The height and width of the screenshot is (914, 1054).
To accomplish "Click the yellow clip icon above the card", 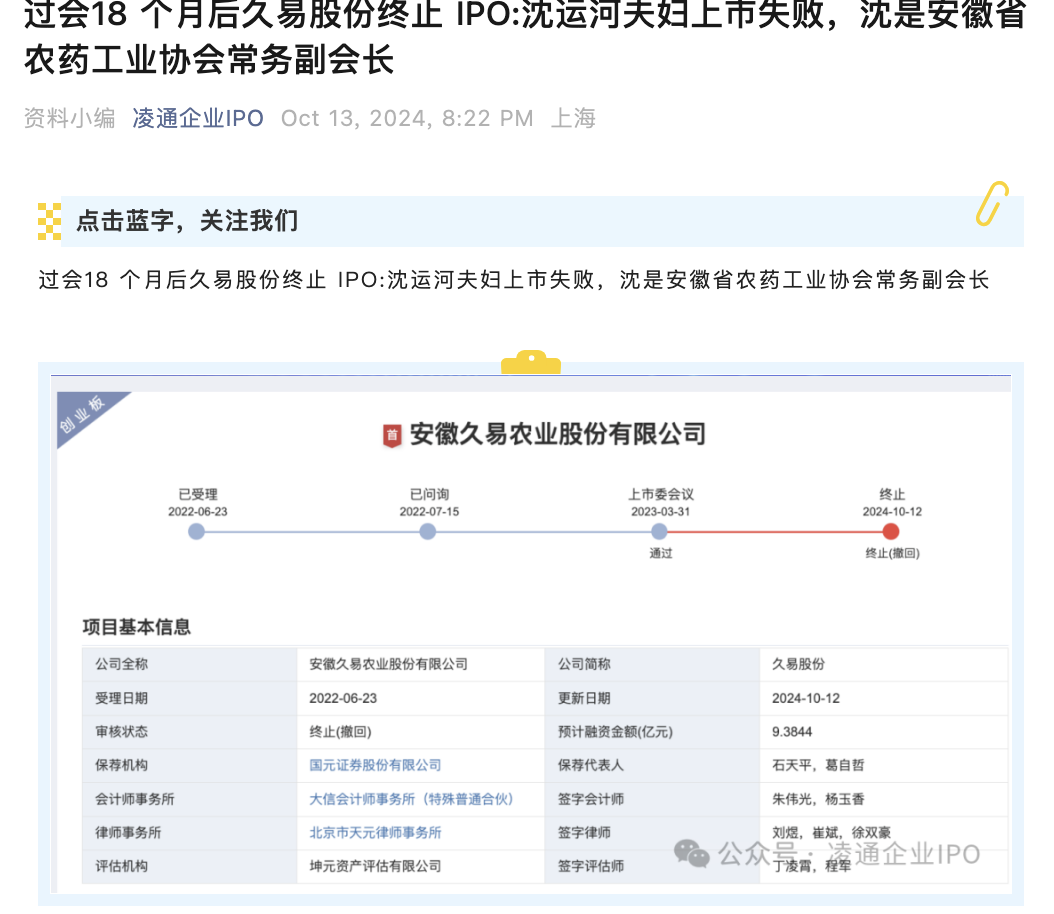I will 531,362.
